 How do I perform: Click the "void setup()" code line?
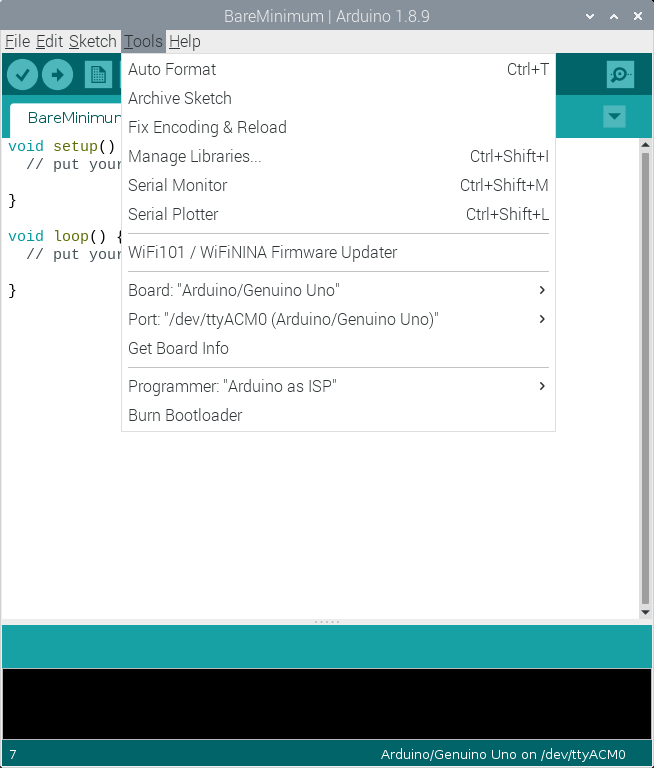[62, 146]
